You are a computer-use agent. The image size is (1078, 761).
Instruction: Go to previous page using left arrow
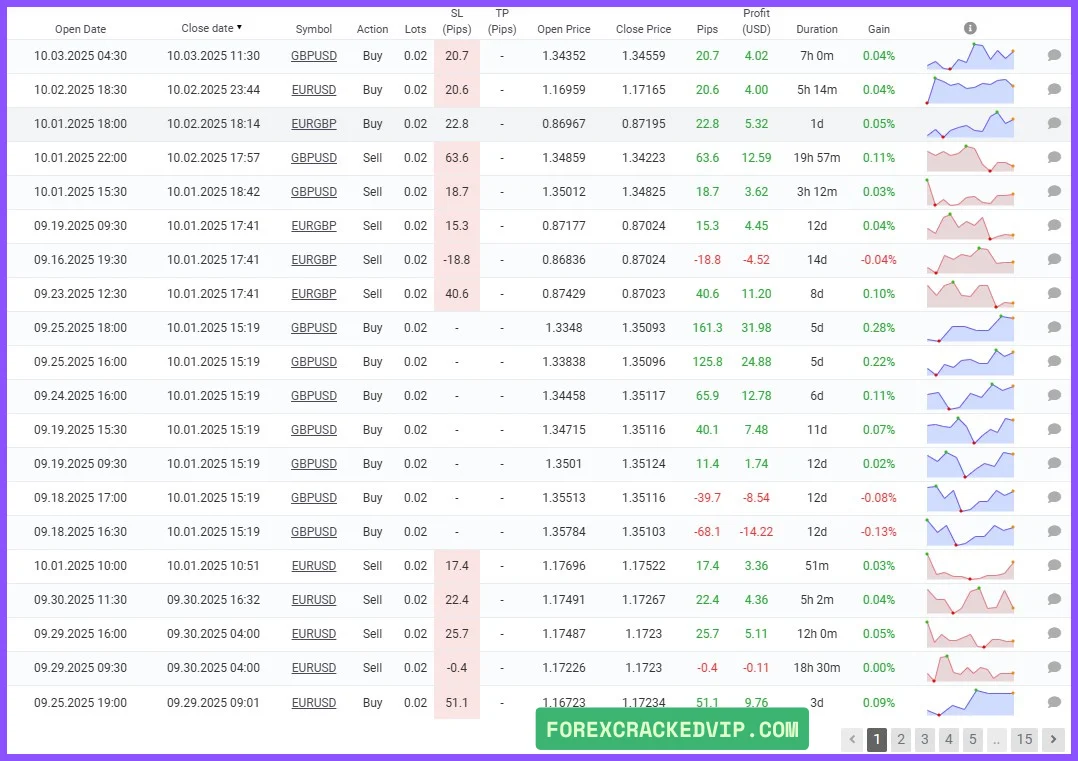(852, 740)
